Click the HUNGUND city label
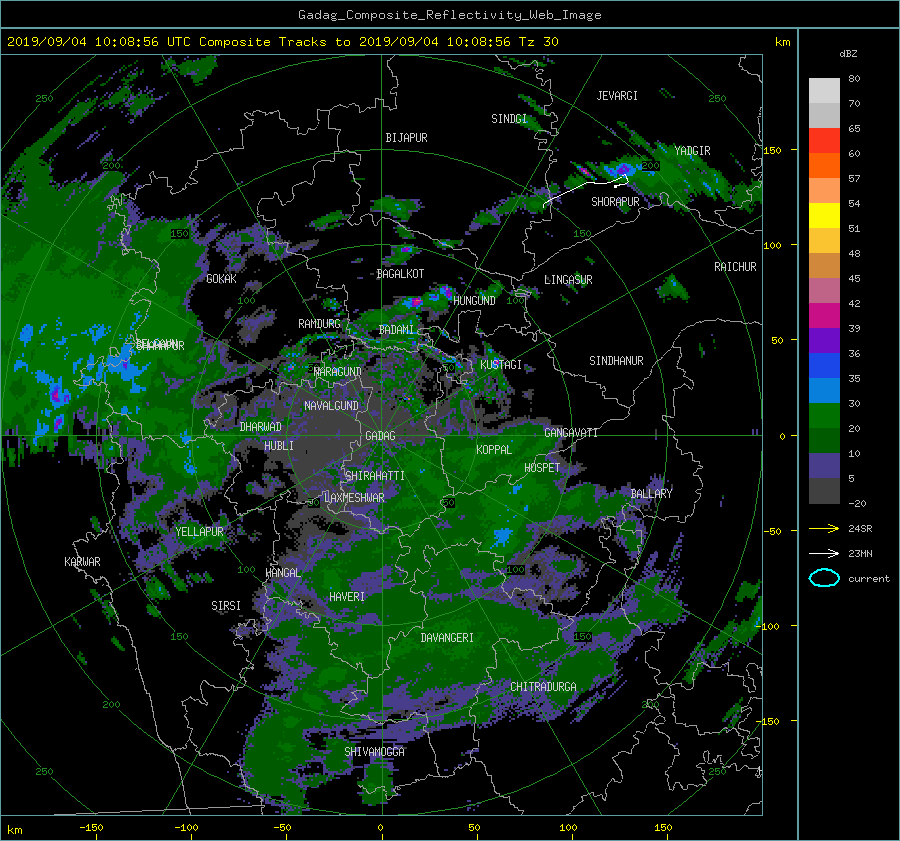Image resolution: width=900 pixels, height=841 pixels. point(474,301)
